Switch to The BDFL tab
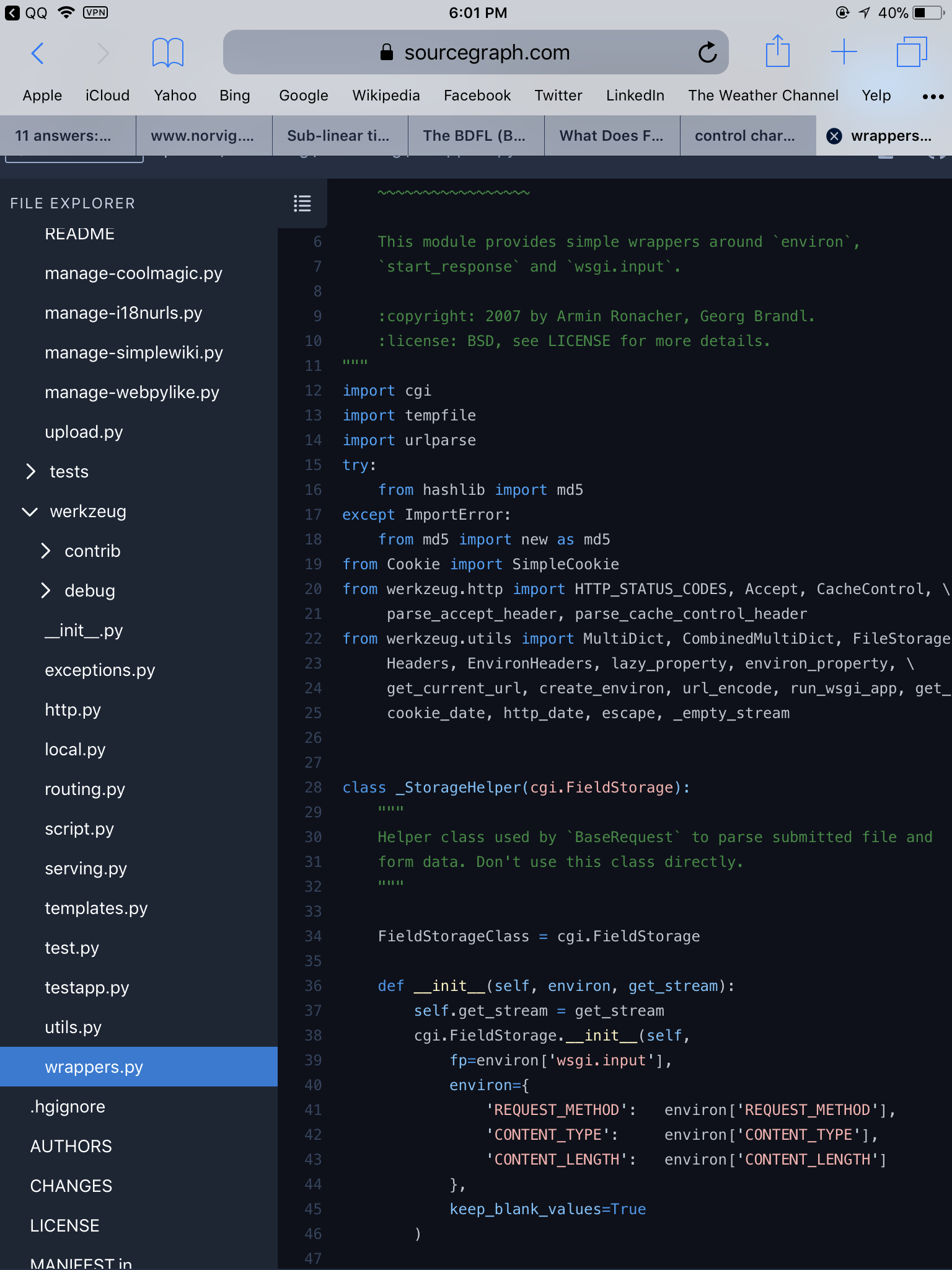The height and width of the screenshot is (1270, 952). click(476, 136)
